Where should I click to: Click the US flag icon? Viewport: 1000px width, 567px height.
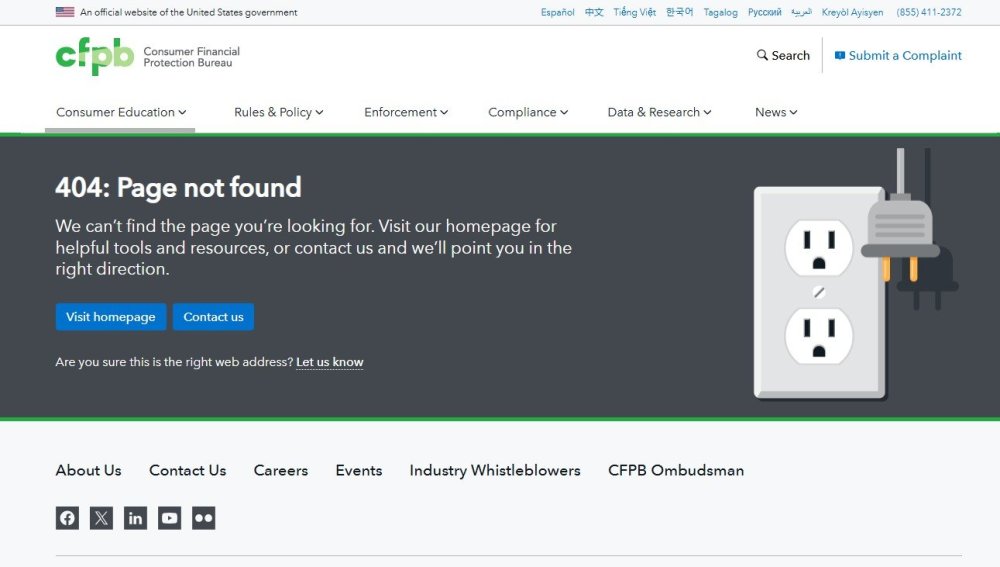pyautogui.click(x=65, y=11)
